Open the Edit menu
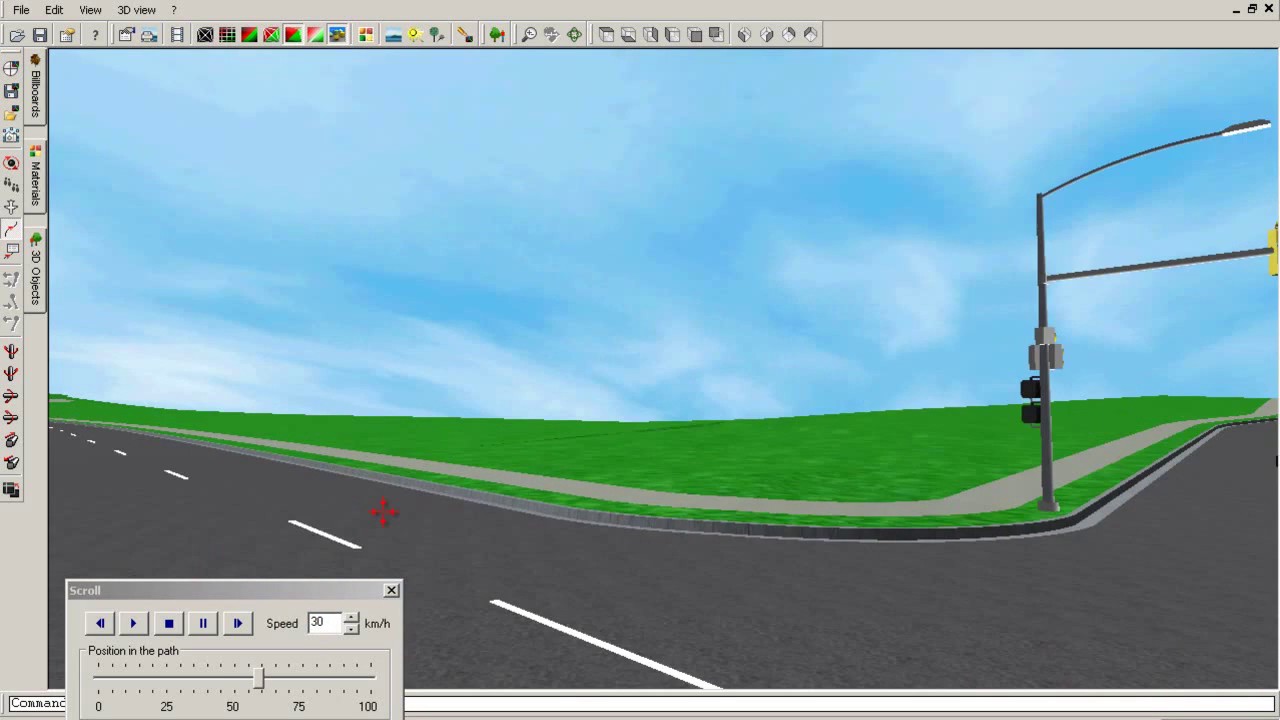1280x720 pixels. pos(54,10)
